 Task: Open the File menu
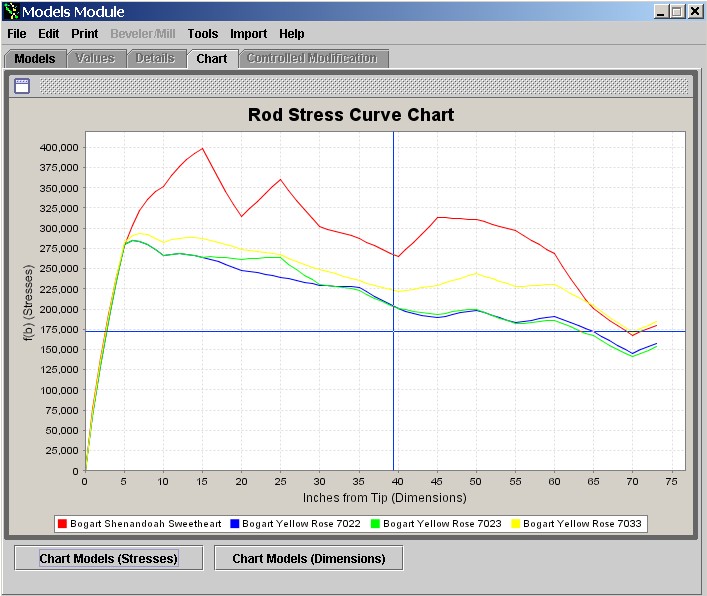pos(17,33)
